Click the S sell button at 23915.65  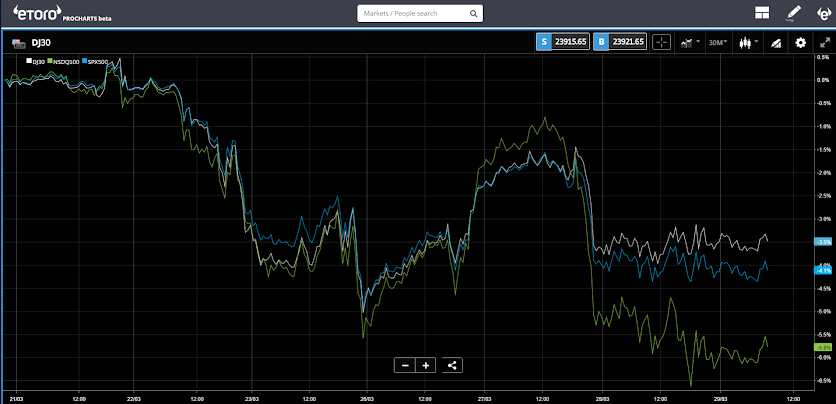click(x=563, y=42)
